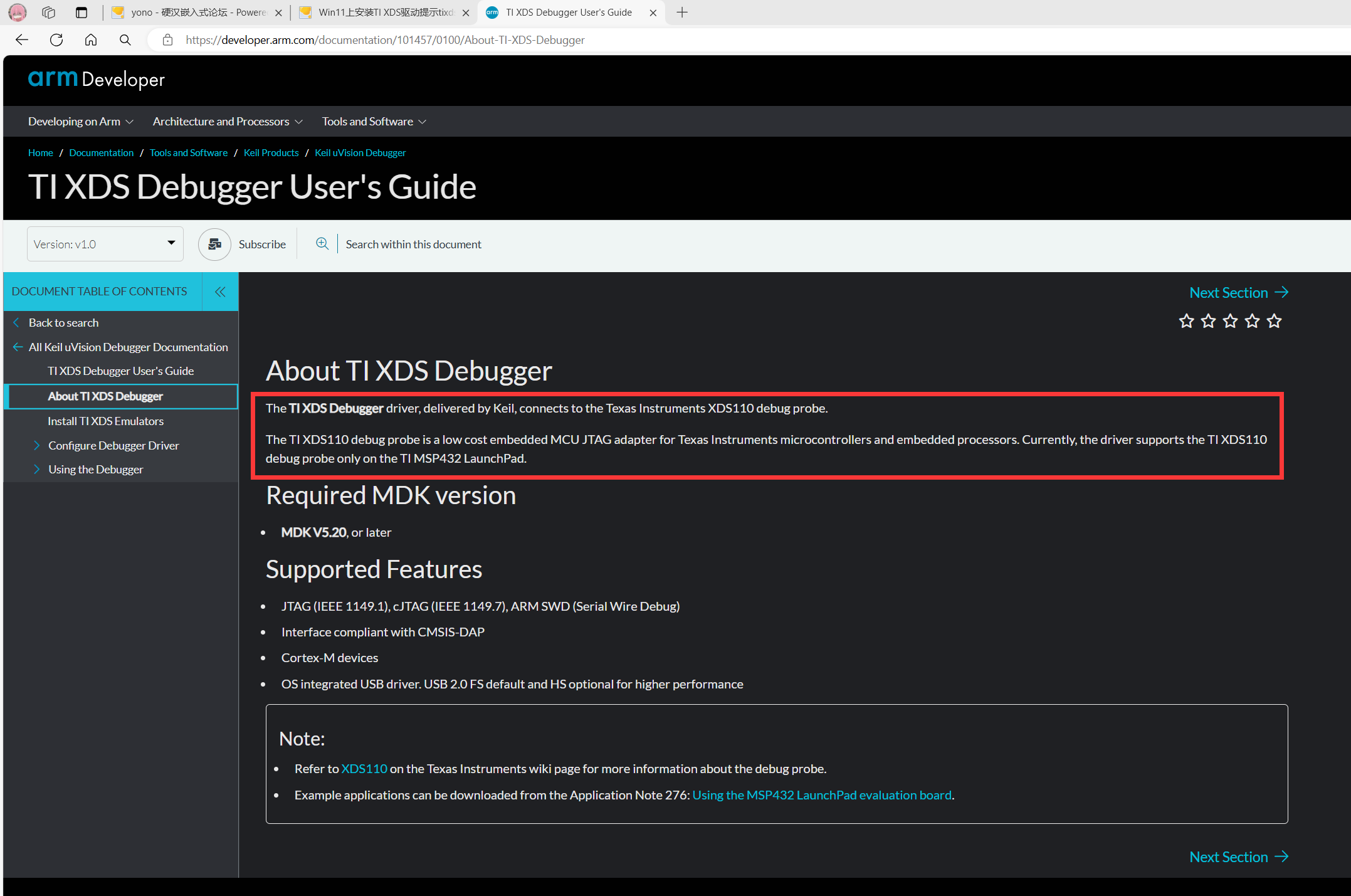Expand Tools and Software menu
Image resolution: width=1351 pixels, height=896 pixels.
[374, 122]
